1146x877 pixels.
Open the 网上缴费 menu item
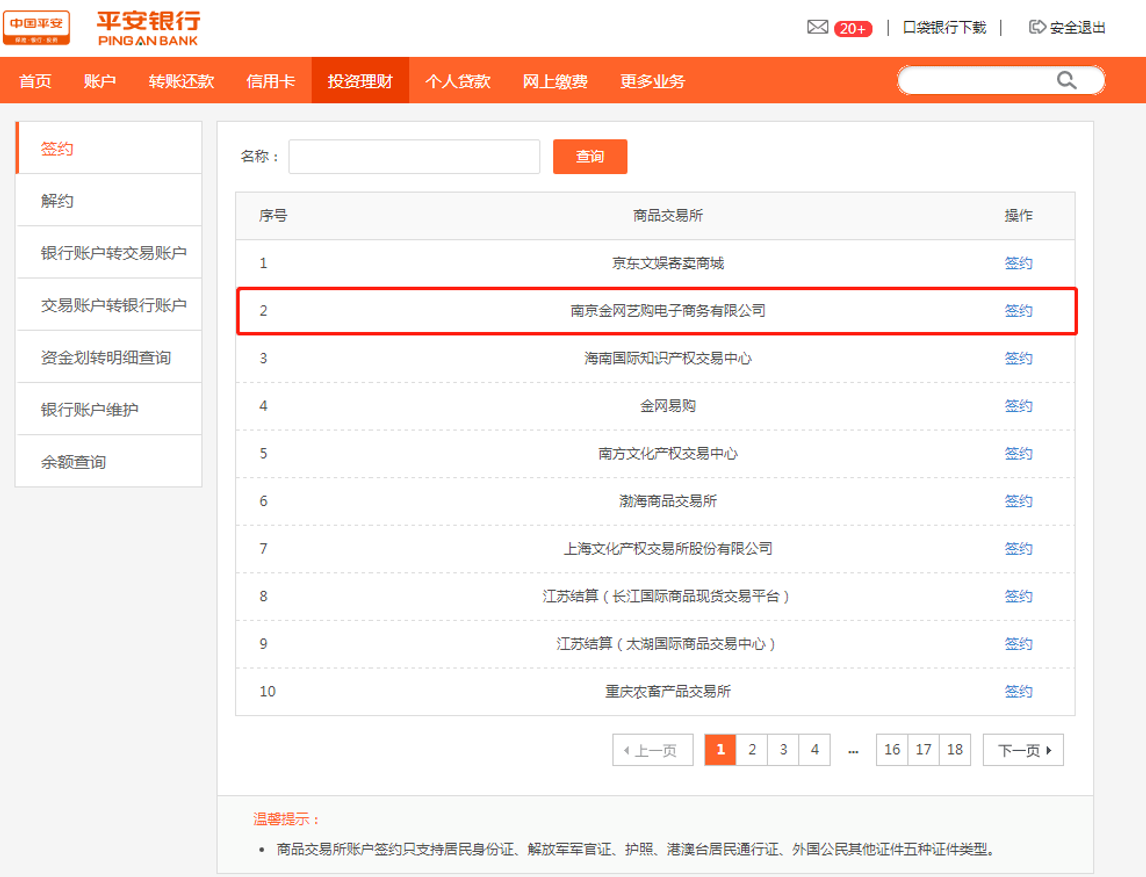(555, 81)
